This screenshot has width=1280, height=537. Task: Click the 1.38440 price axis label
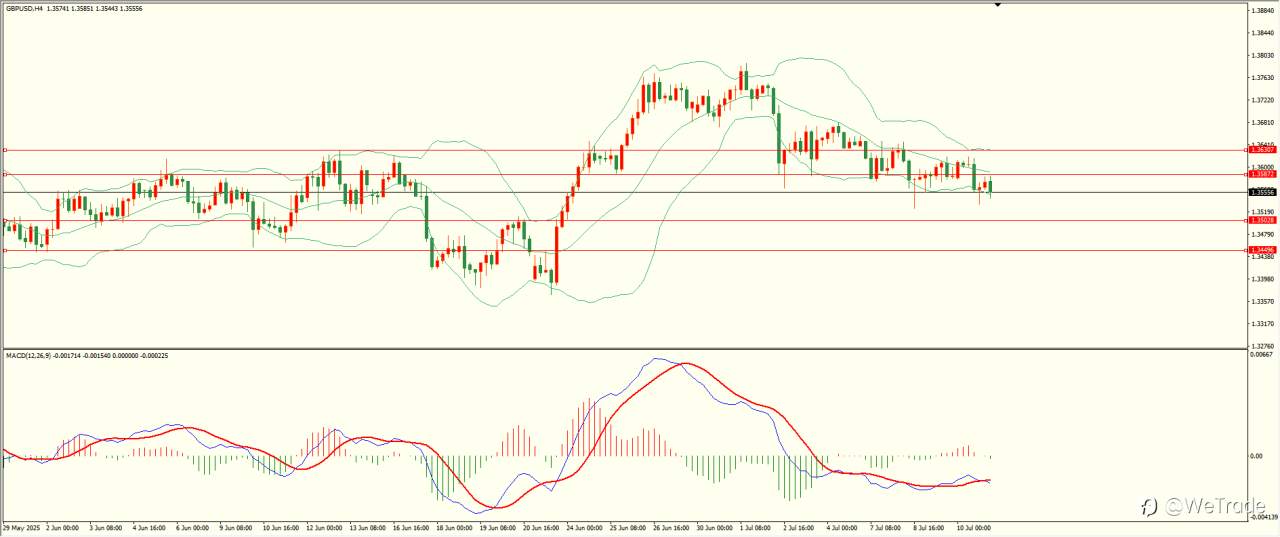point(1262,33)
